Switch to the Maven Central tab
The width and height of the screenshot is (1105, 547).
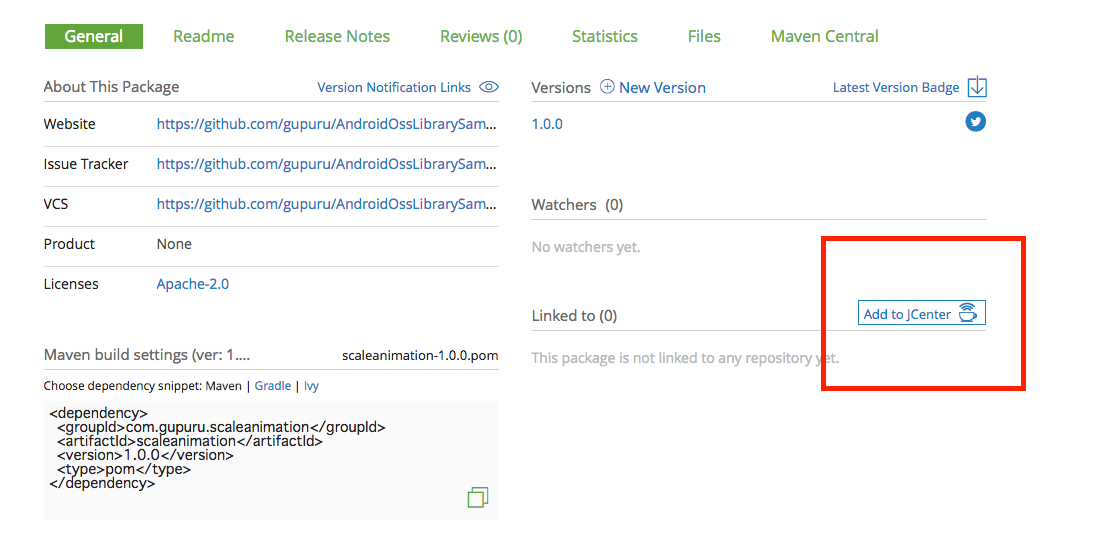point(825,37)
